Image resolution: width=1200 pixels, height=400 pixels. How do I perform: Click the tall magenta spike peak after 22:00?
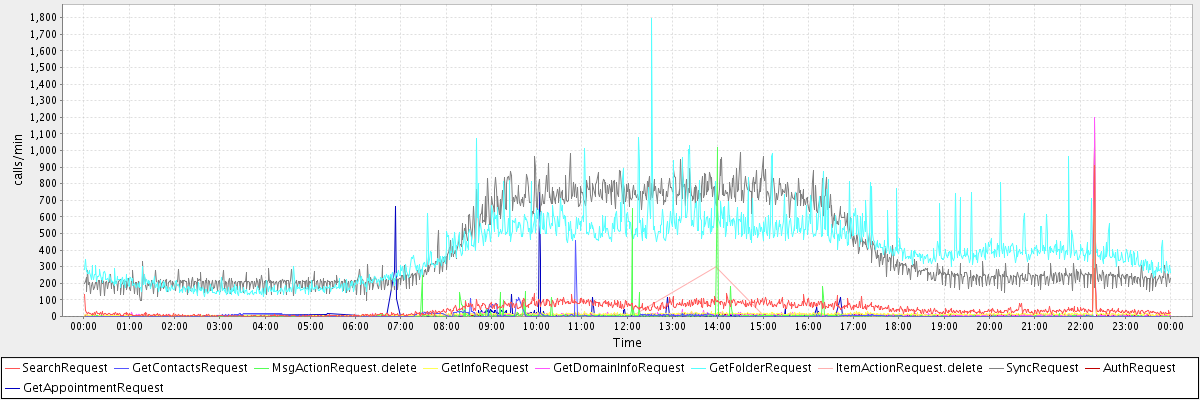tap(1094, 119)
